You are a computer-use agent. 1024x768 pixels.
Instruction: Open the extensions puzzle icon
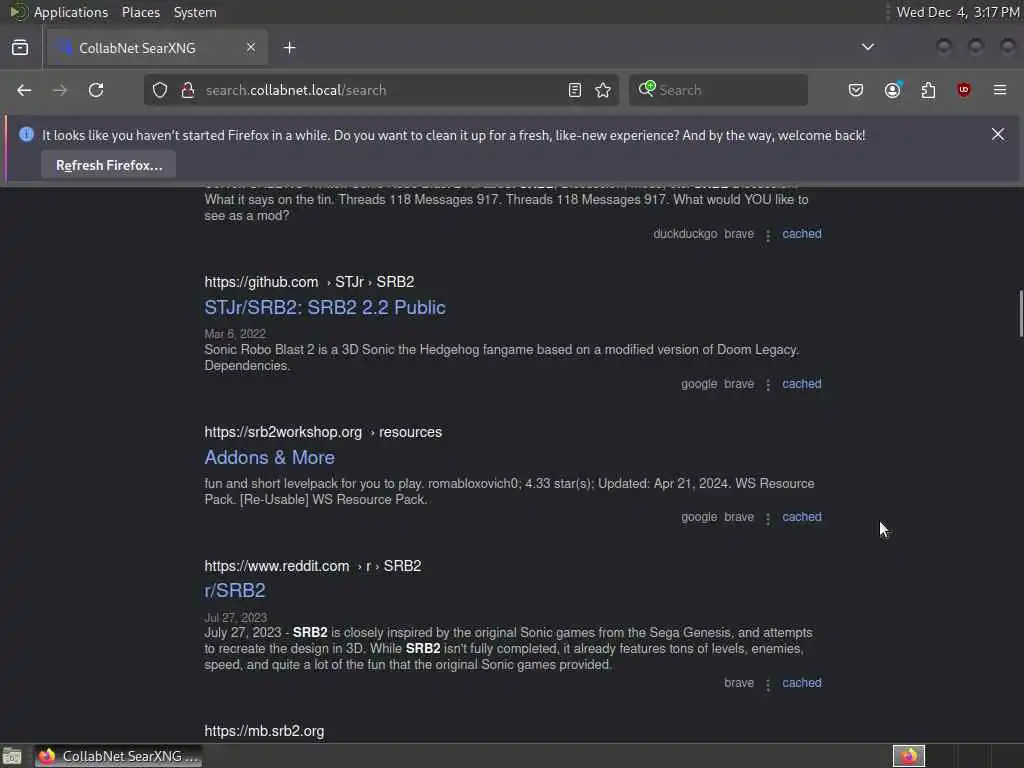[928, 90]
